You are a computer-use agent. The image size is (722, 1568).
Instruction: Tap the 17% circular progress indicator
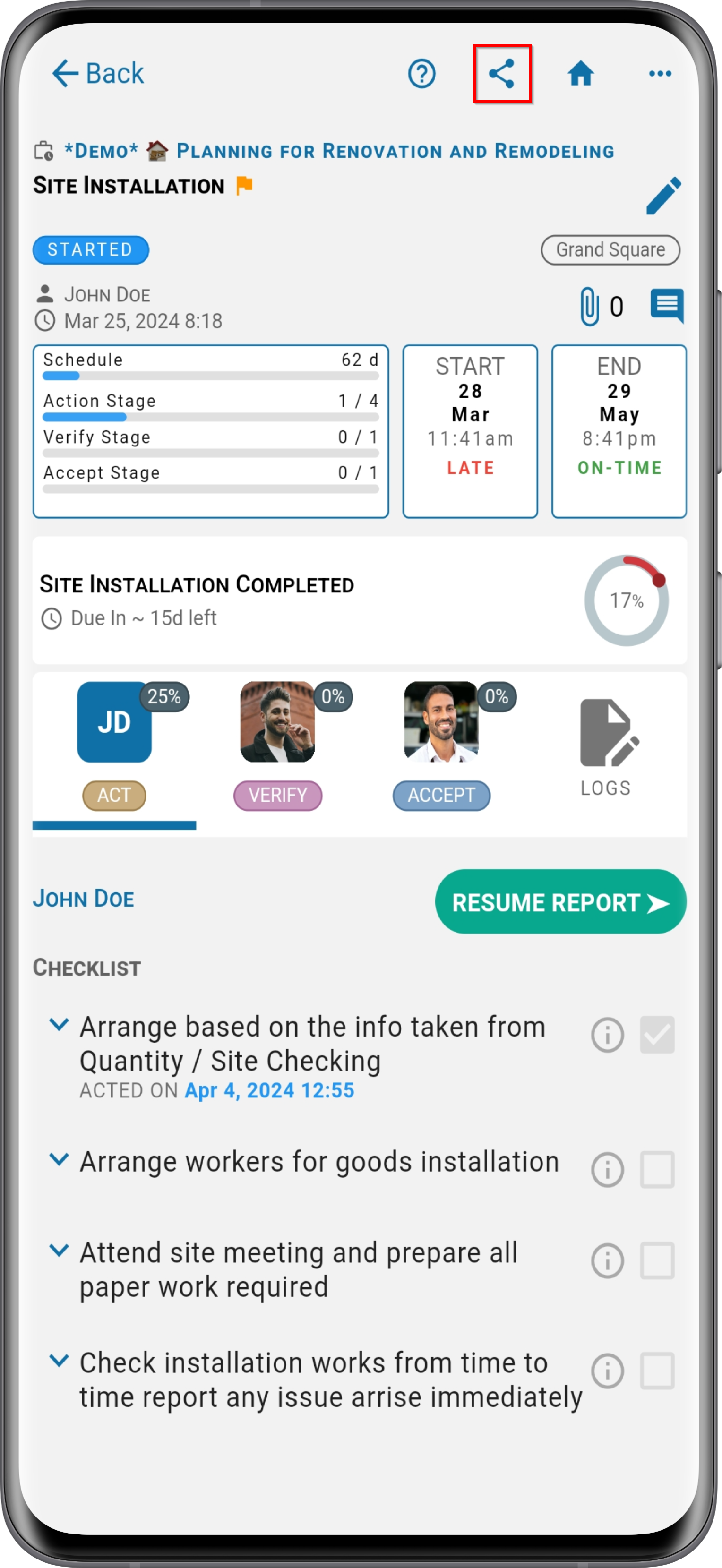tap(626, 600)
